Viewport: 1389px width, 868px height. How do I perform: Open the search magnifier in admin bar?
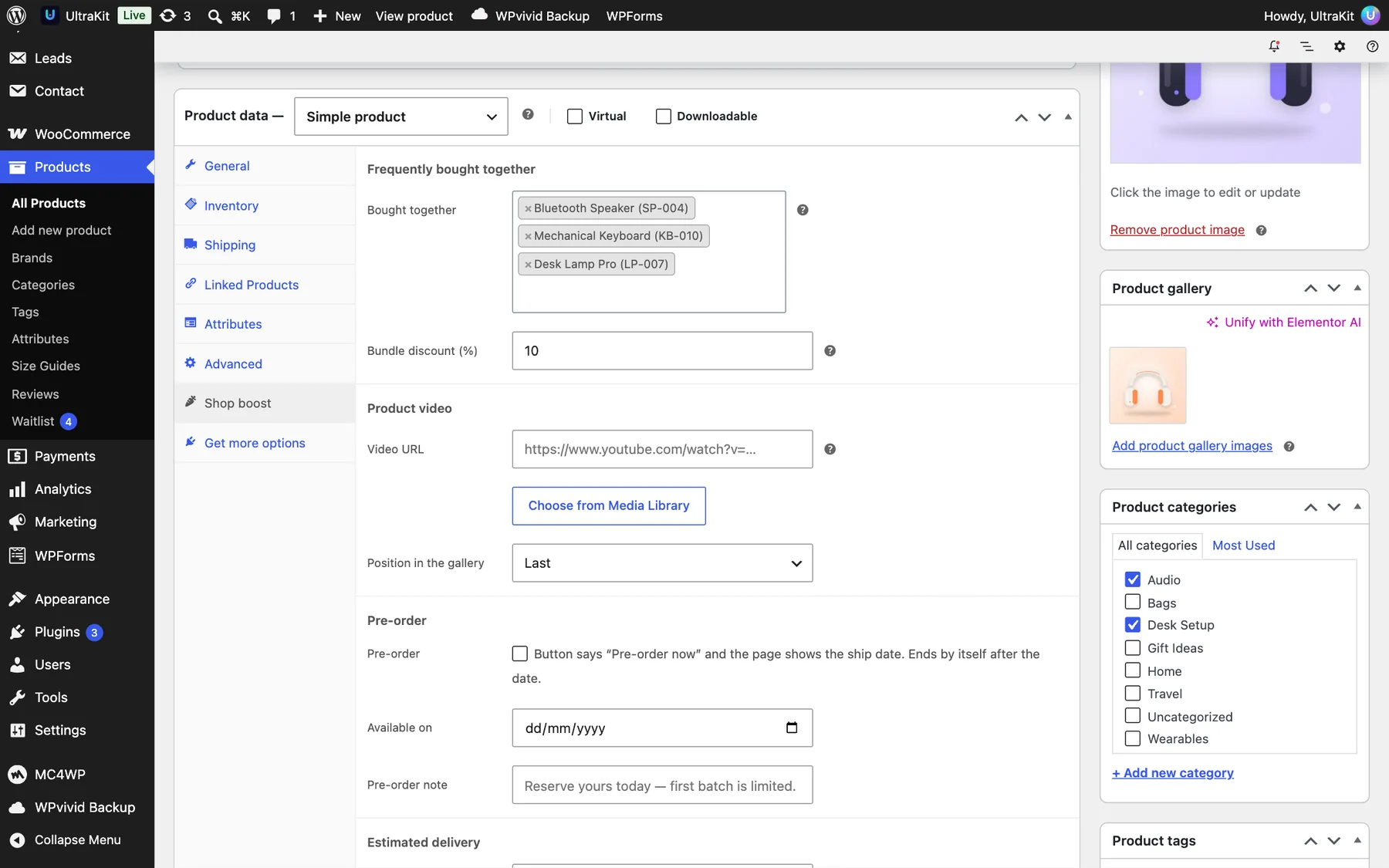215,15
